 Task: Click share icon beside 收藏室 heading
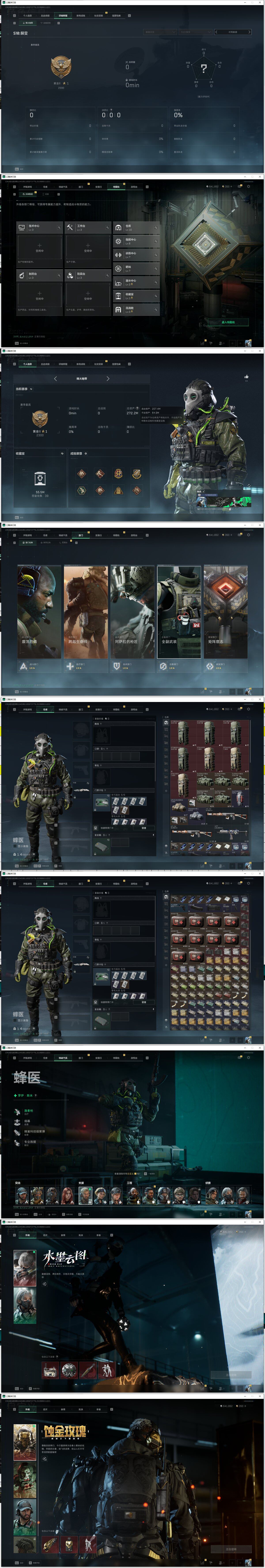click(62, 454)
